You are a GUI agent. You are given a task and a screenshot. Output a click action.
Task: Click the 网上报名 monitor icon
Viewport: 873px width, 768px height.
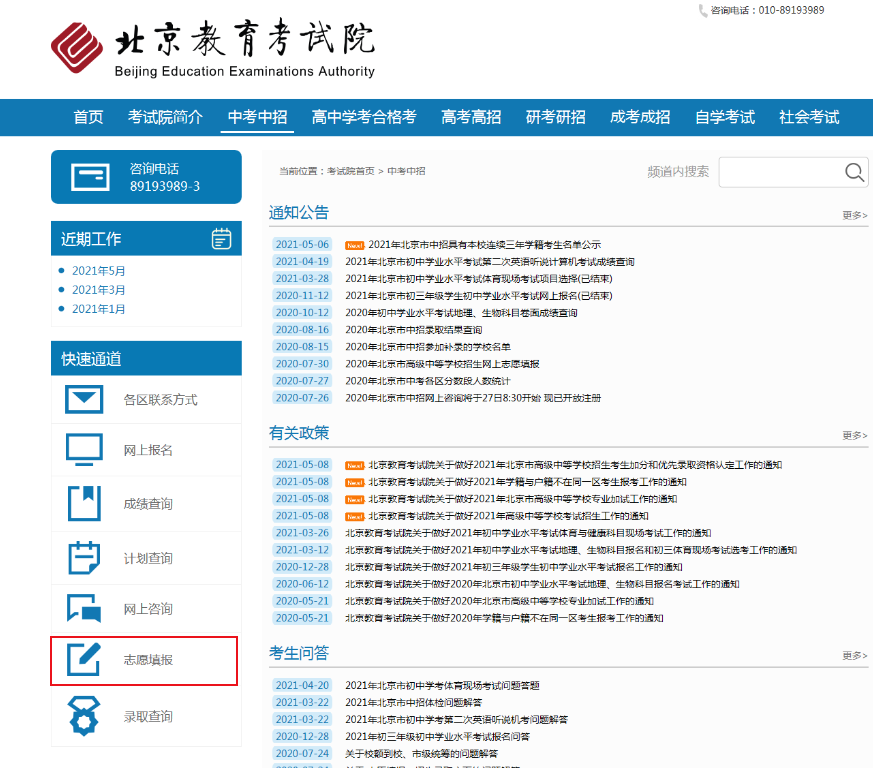point(84,449)
